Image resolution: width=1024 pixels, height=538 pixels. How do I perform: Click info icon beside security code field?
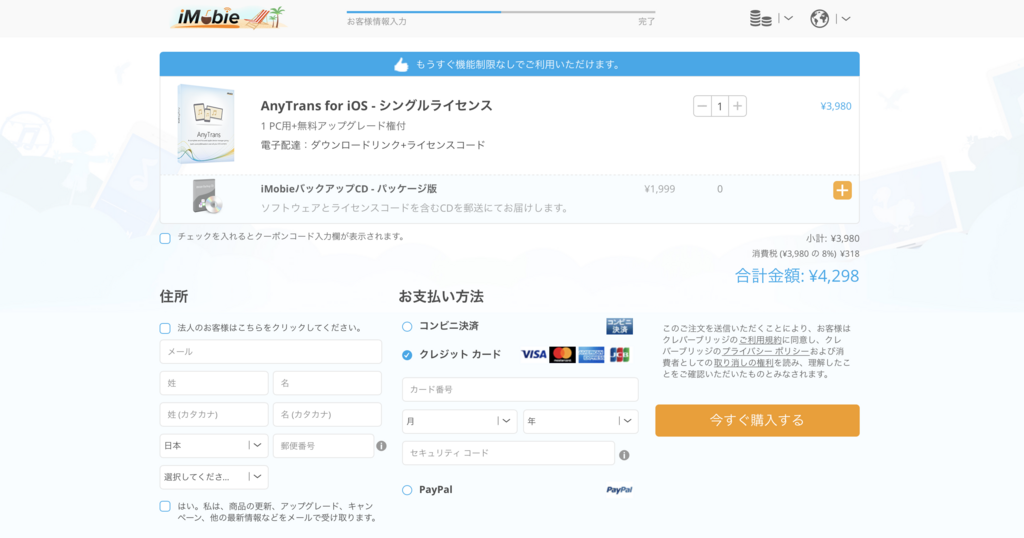tap(624, 455)
